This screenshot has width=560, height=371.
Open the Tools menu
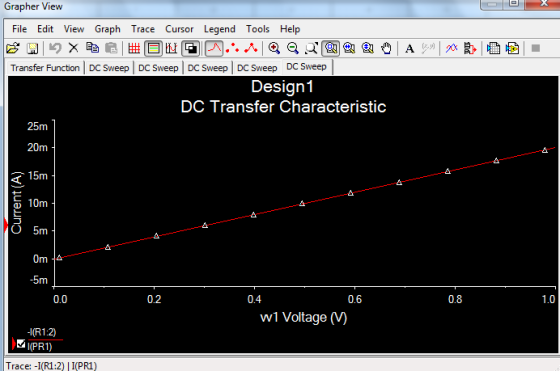click(258, 29)
